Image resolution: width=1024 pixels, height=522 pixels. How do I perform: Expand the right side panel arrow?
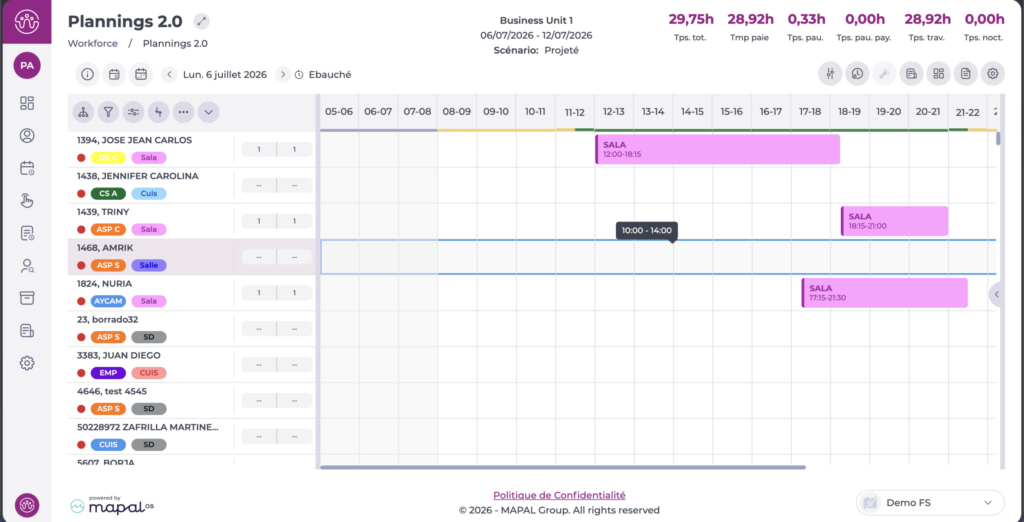click(x=997, y=294)
